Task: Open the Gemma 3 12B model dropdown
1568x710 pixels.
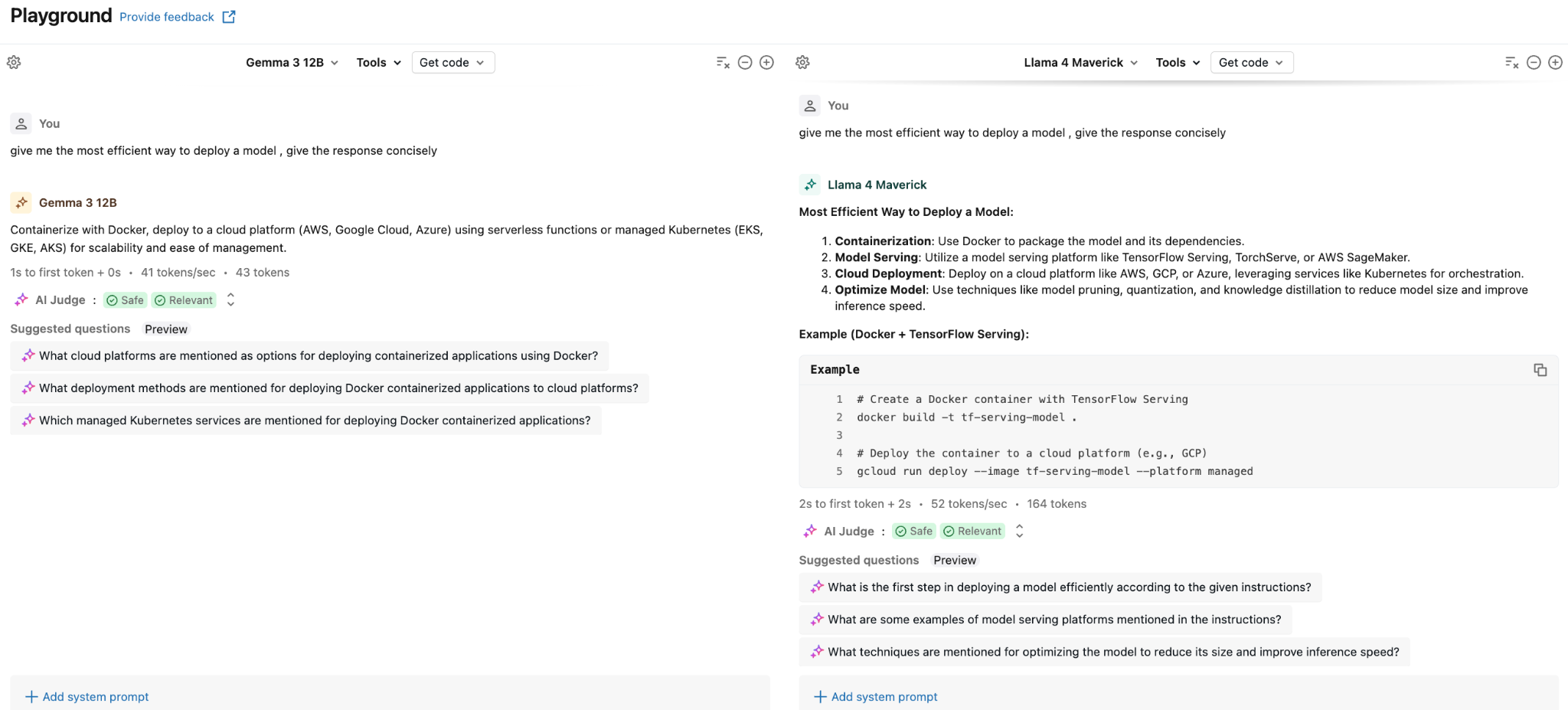Action: [292, 63]
